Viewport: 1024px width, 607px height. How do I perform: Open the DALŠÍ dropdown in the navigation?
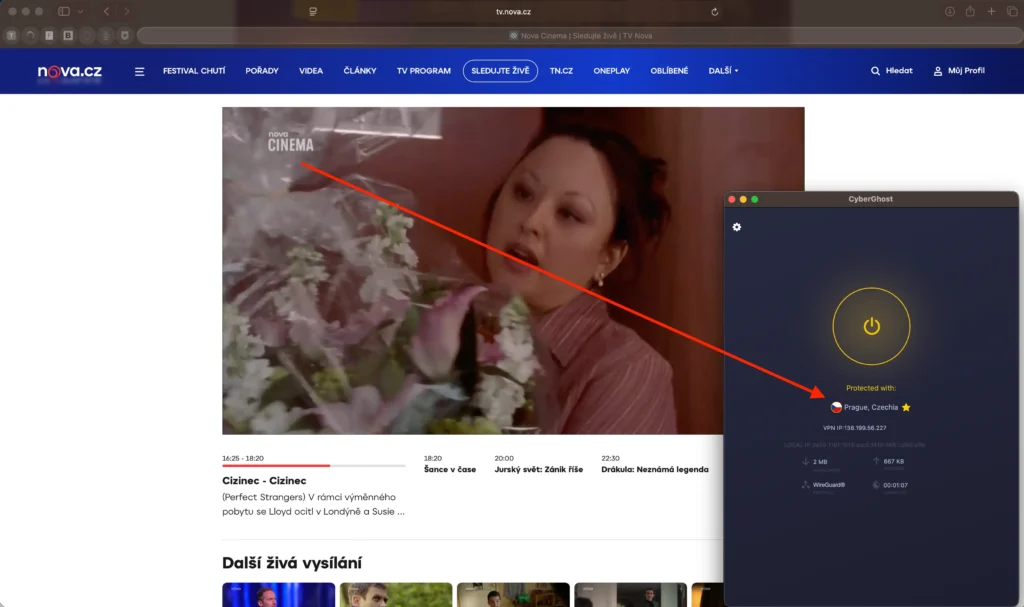[x=722, y=70]
